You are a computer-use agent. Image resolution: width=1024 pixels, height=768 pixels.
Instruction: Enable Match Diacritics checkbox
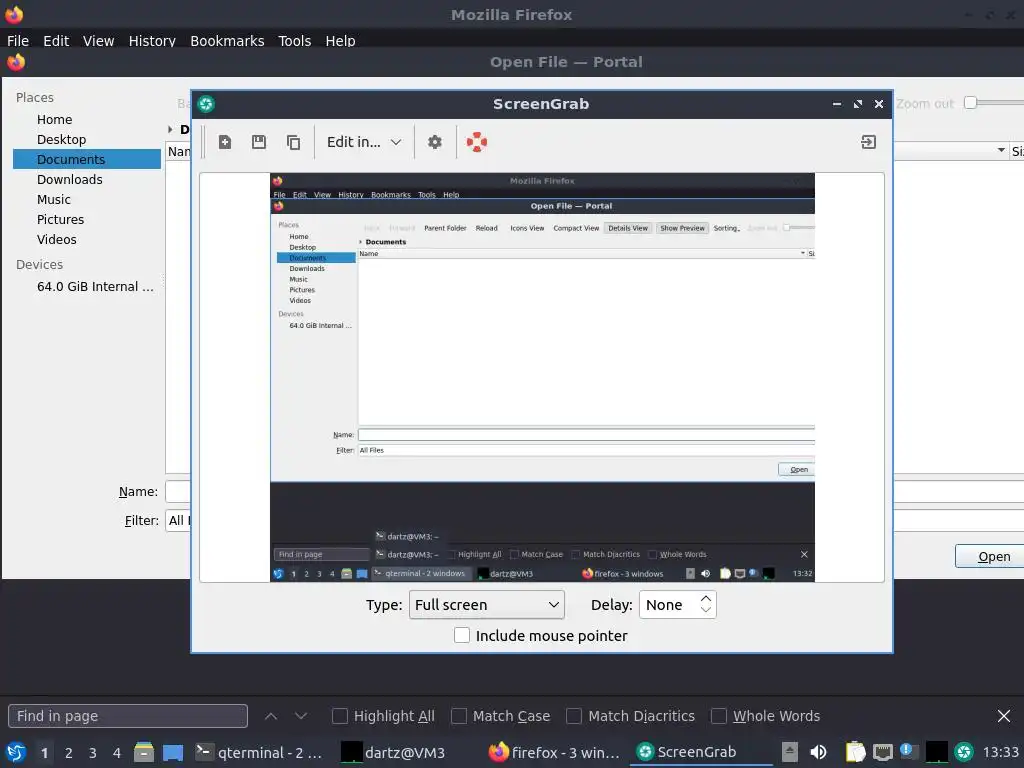pos(574,716)
